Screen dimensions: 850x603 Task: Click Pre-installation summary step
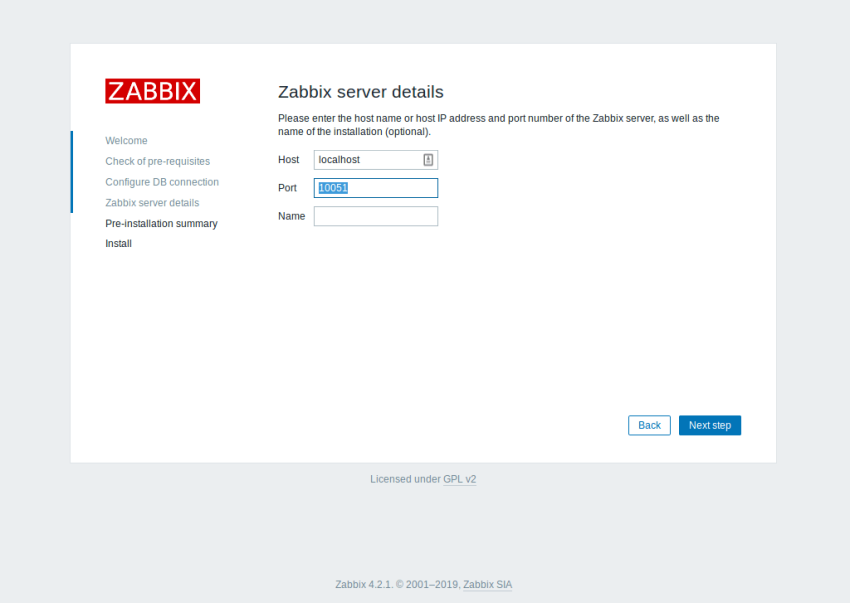click(x=162, y=223)
